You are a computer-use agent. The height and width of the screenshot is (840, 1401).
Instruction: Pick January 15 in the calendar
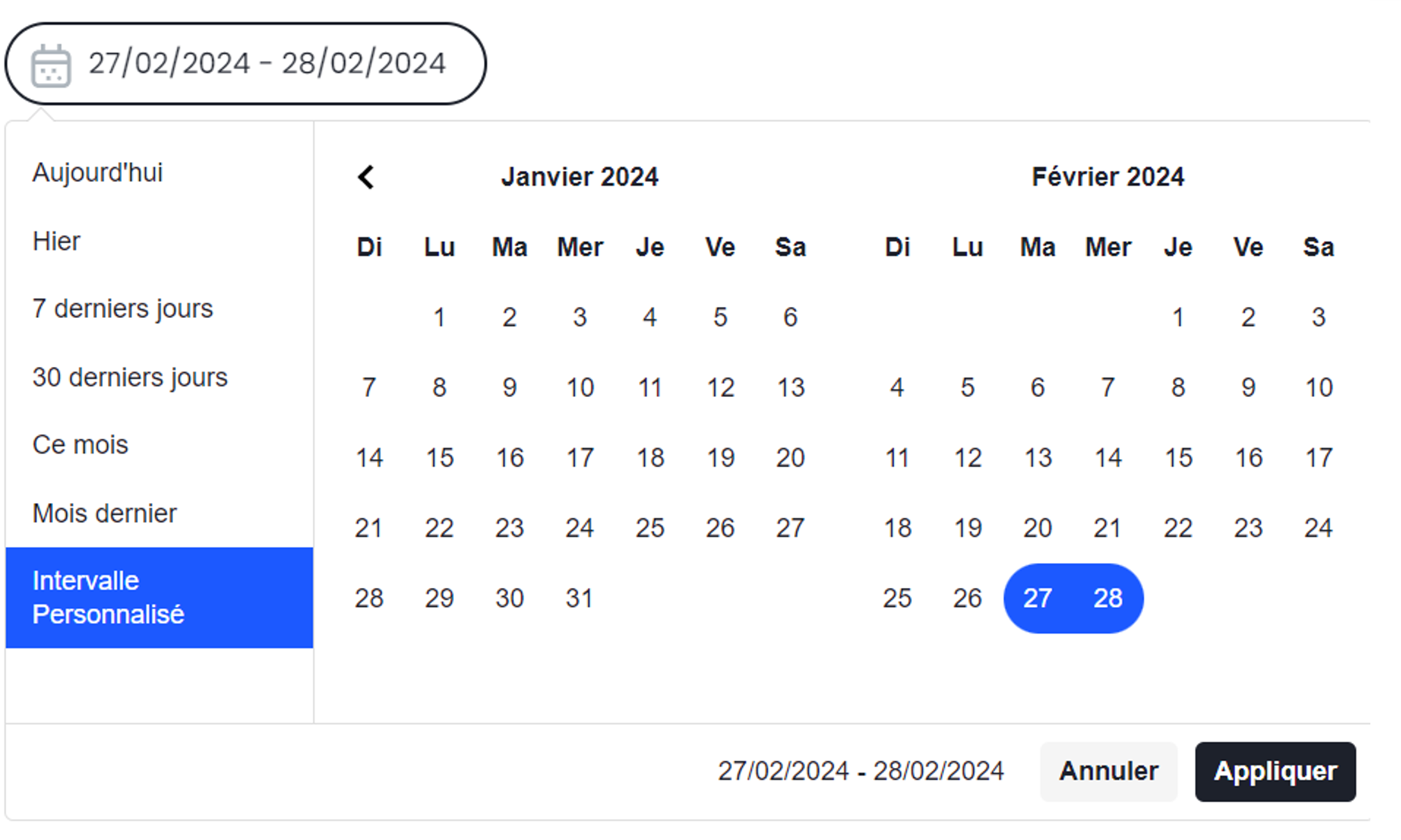pyautogui.click(x=440, y=458)
